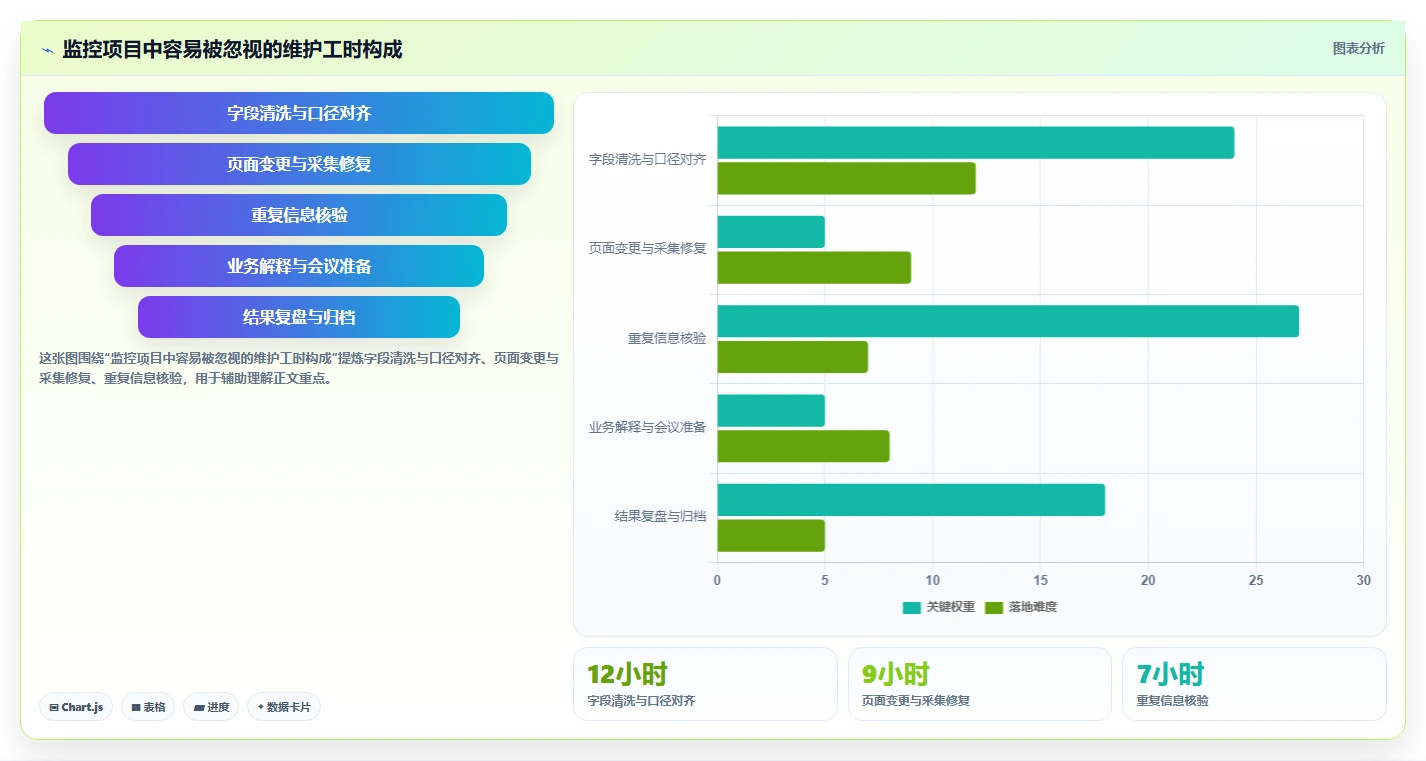Toggle the 落地难度 legend entry
This screenshot has height=761, width=1426.
point(1021,607)
